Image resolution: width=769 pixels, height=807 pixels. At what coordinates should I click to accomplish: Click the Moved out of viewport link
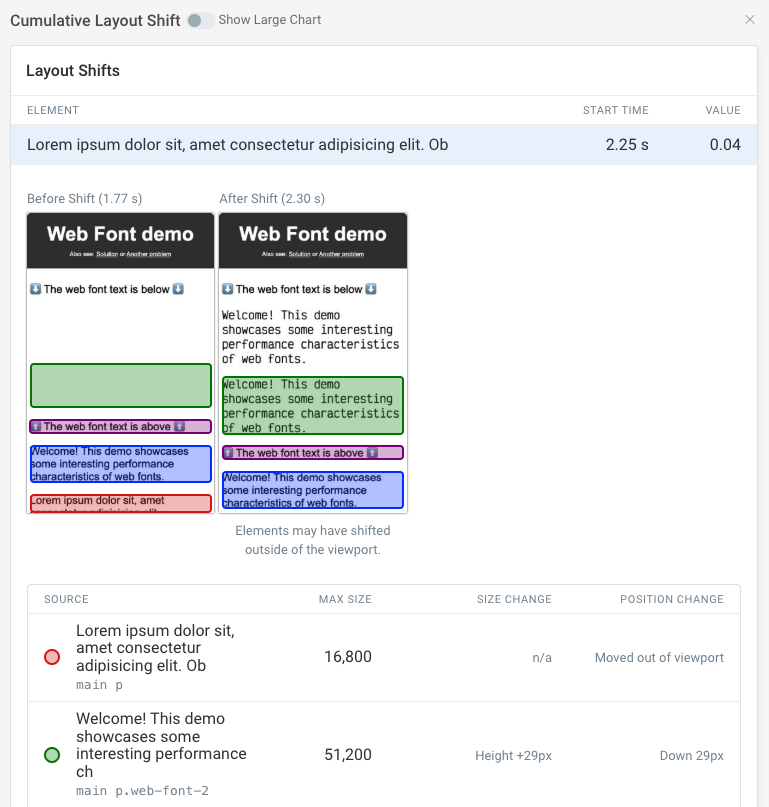(658, 658)
